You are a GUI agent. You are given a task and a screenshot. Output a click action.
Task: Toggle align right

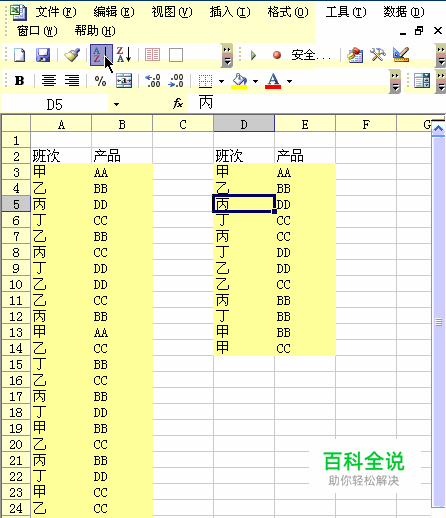[72, 81]
